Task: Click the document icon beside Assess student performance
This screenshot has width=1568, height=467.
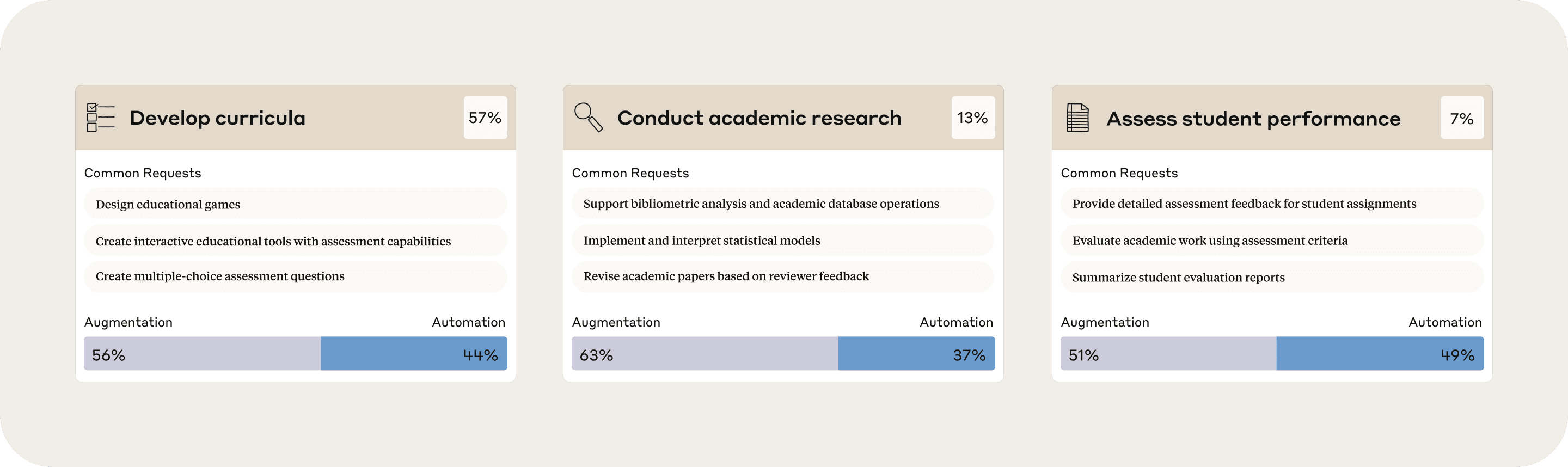Action: click(1077, 118)
